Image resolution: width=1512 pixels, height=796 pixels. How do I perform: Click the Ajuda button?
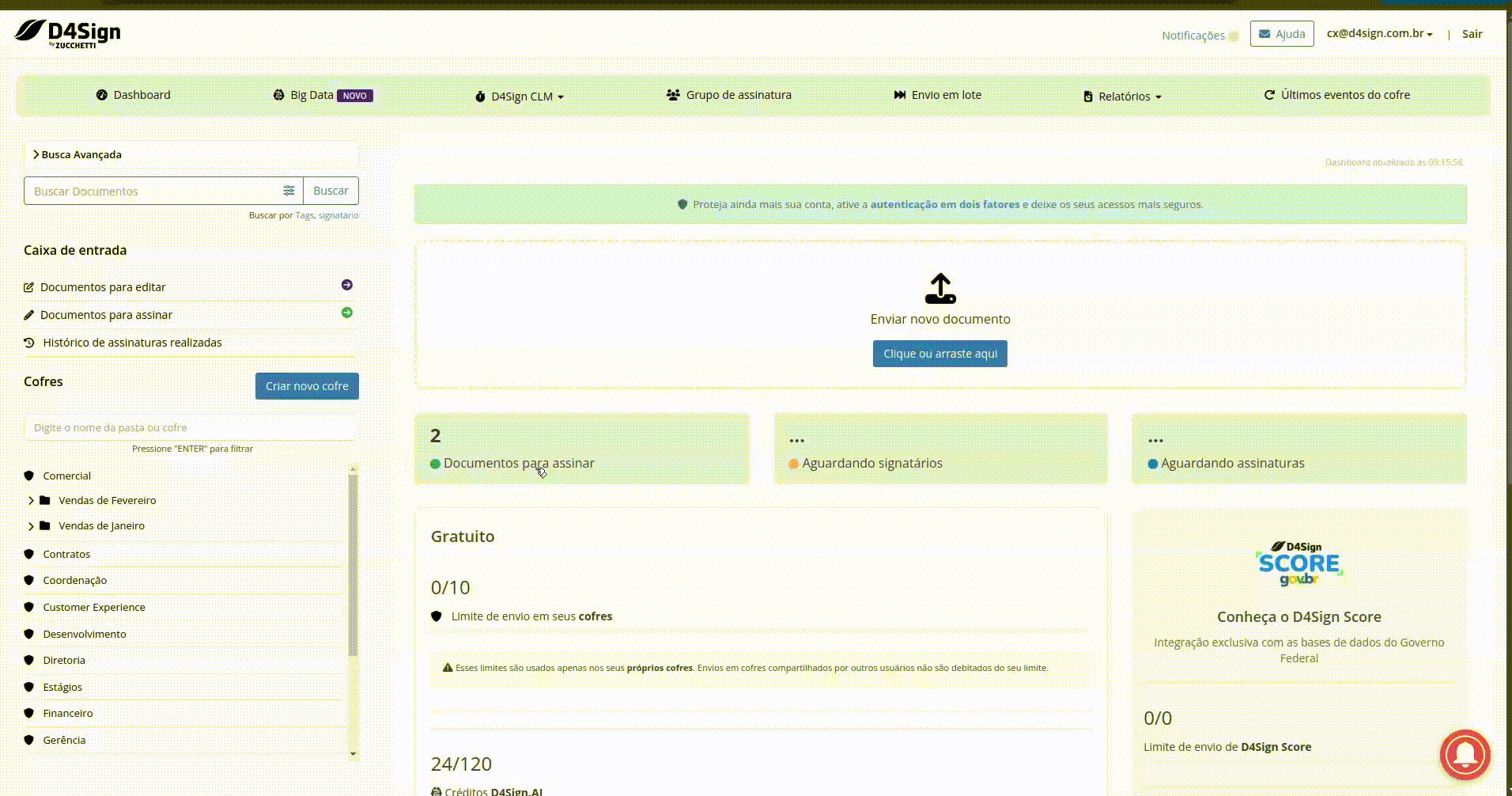1282,34
